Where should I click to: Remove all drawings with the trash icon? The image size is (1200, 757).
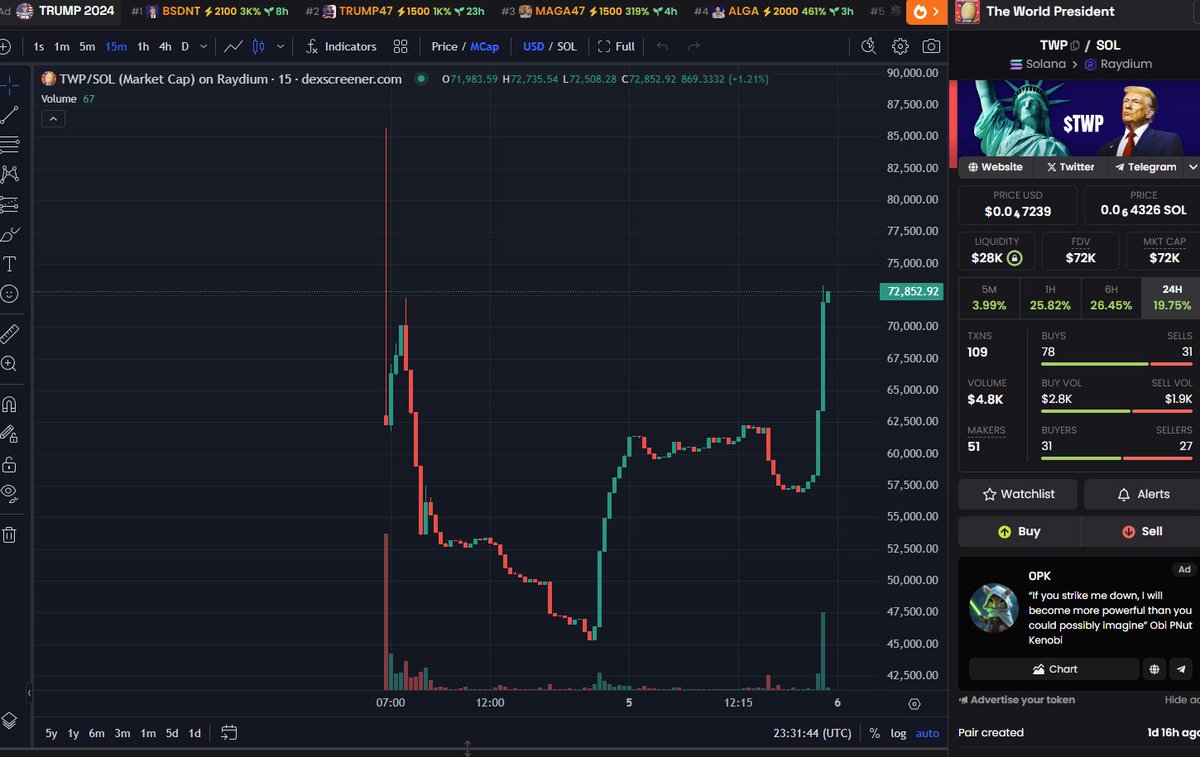[x=9, y=540]
